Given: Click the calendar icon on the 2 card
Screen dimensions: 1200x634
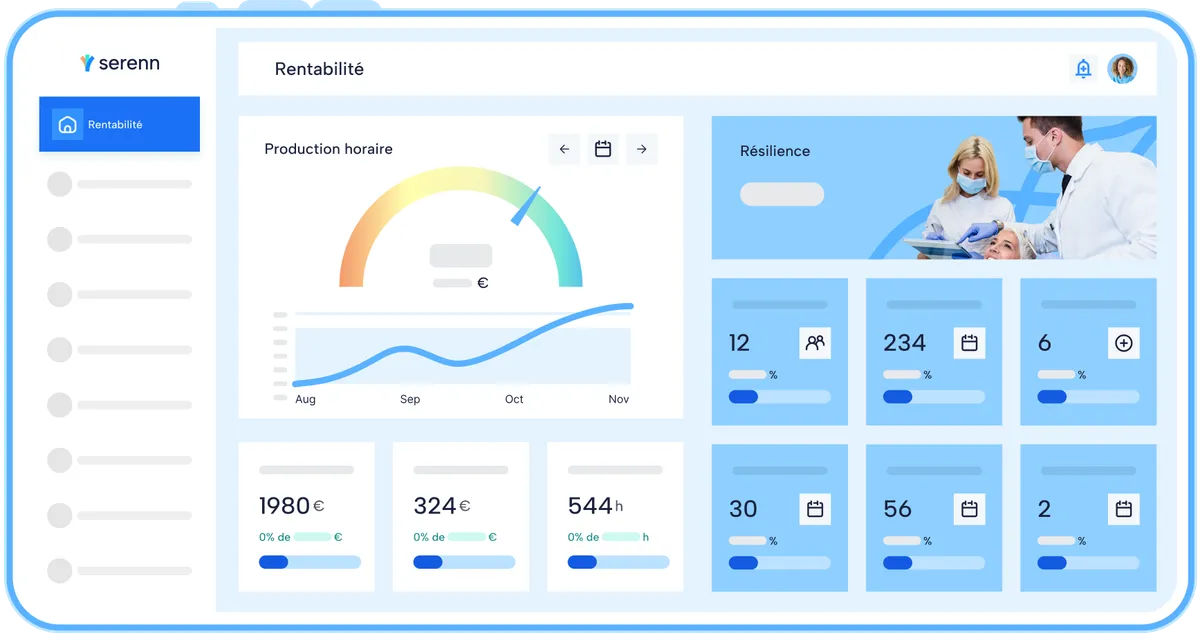Looking at the screenshot, I should (x=1123, y=509).
